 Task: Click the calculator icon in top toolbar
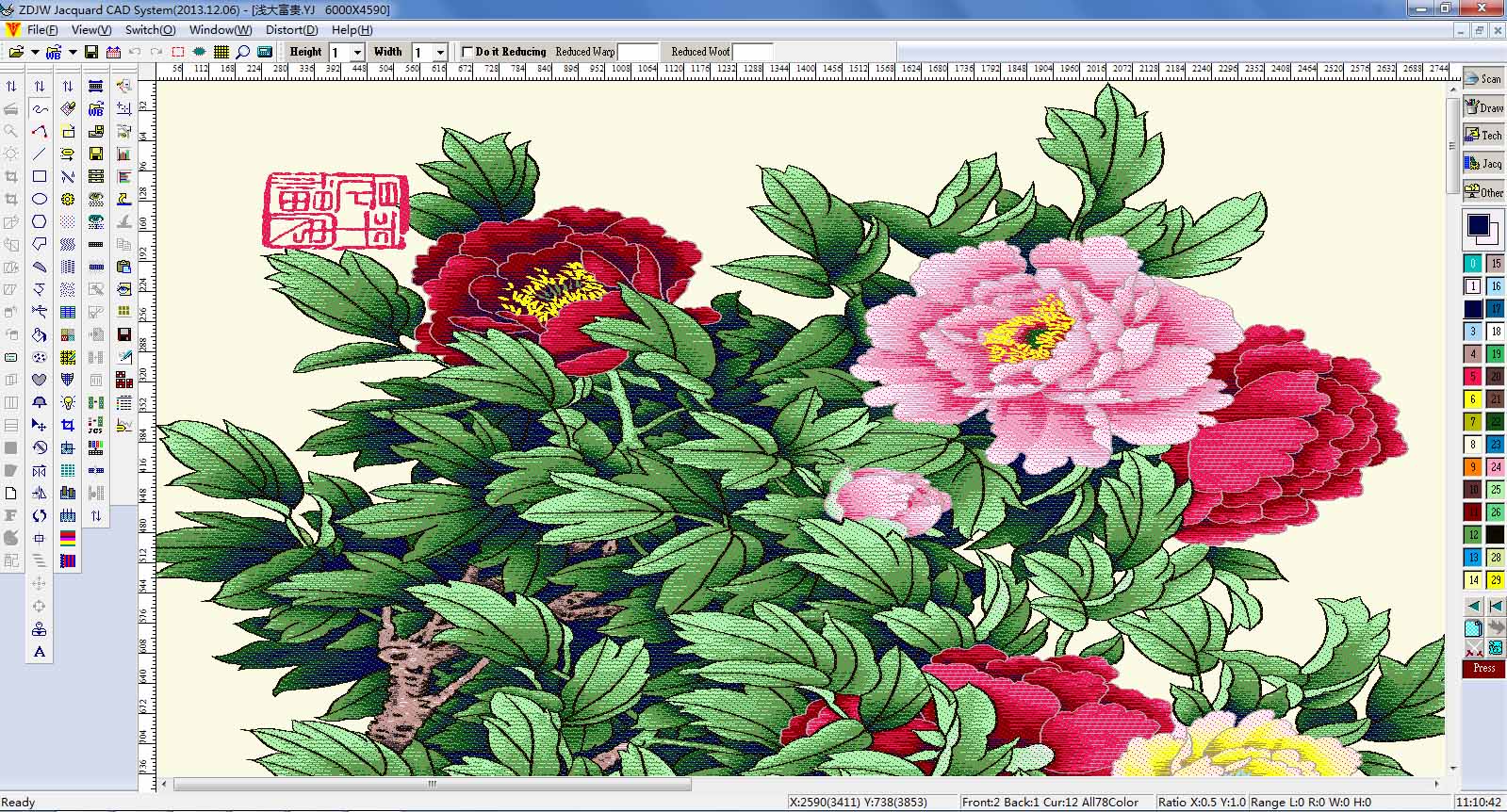pos(265,52)
